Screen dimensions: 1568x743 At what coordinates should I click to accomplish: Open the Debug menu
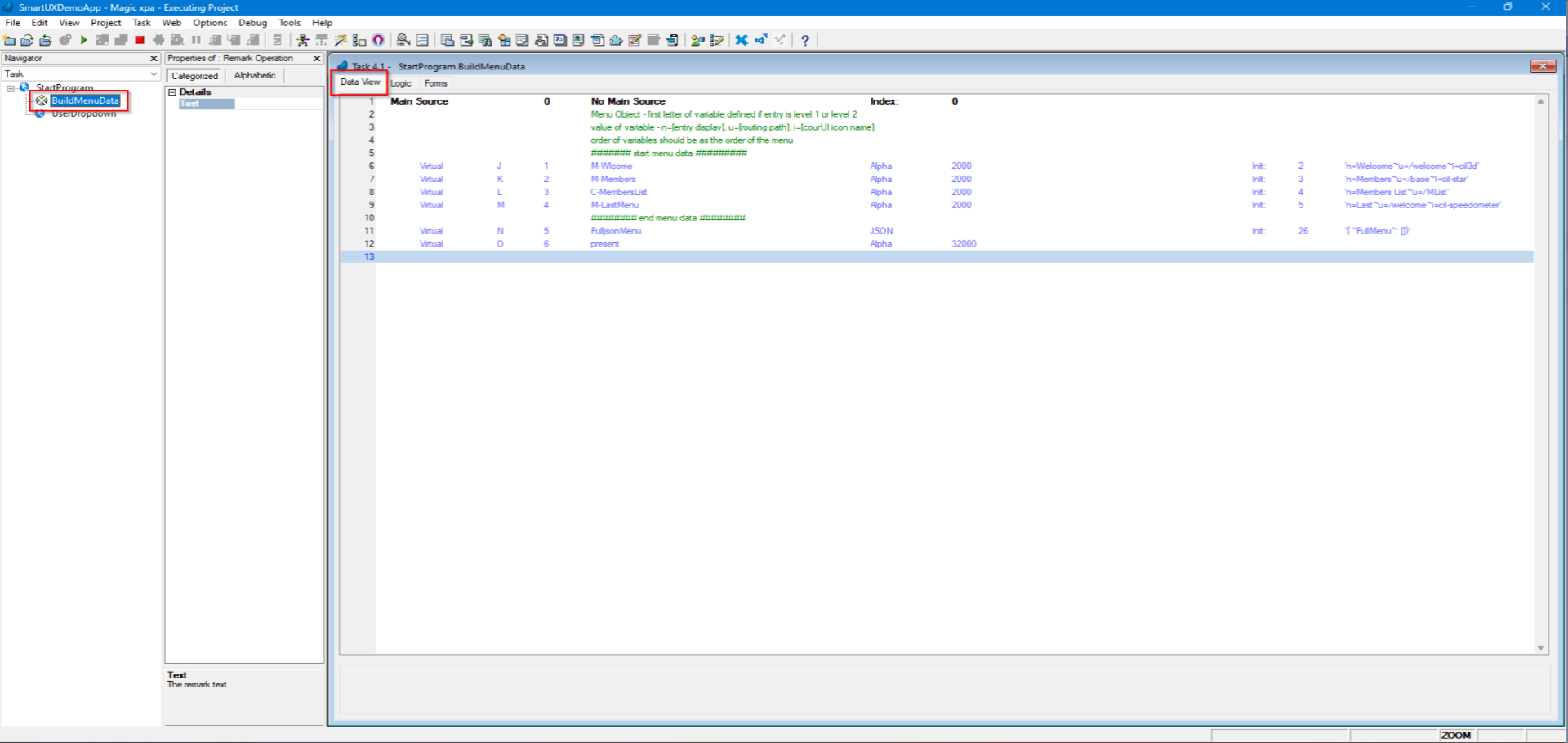pyautogui.click(x=252, y=23)
